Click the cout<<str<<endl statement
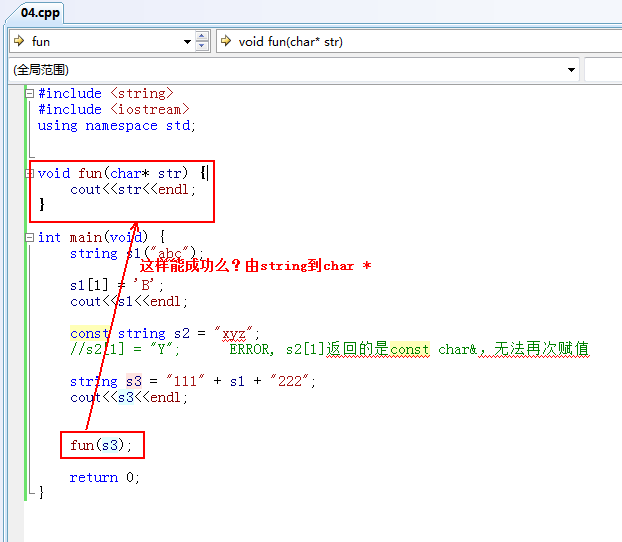622x542 pixels. click(133, 189)
